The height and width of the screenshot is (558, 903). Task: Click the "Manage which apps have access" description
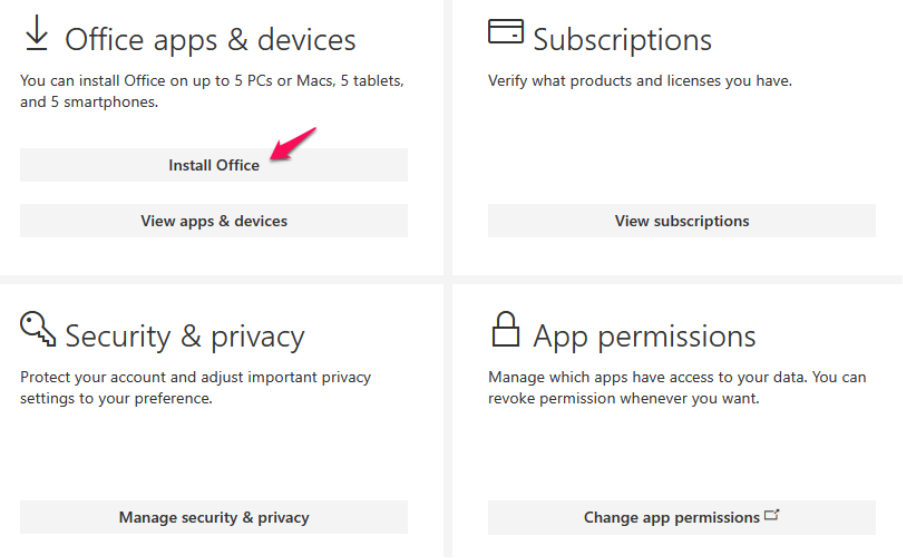tap(677, 377)
